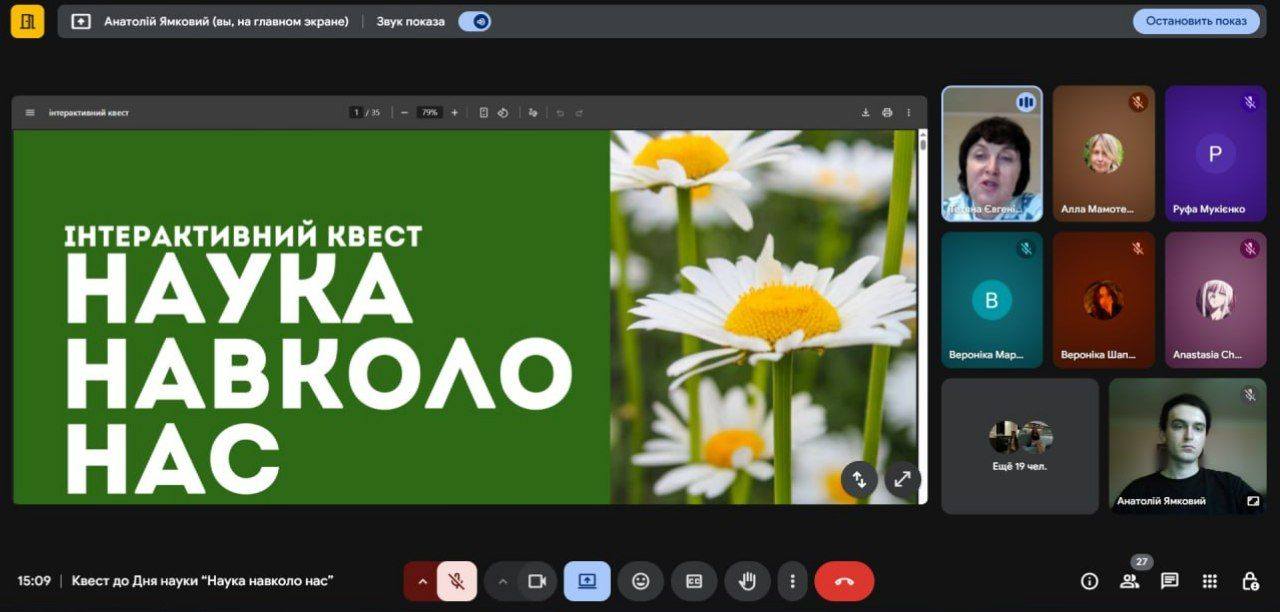Turn on closed captions
1280x612 pixels.
click(693, 581)
